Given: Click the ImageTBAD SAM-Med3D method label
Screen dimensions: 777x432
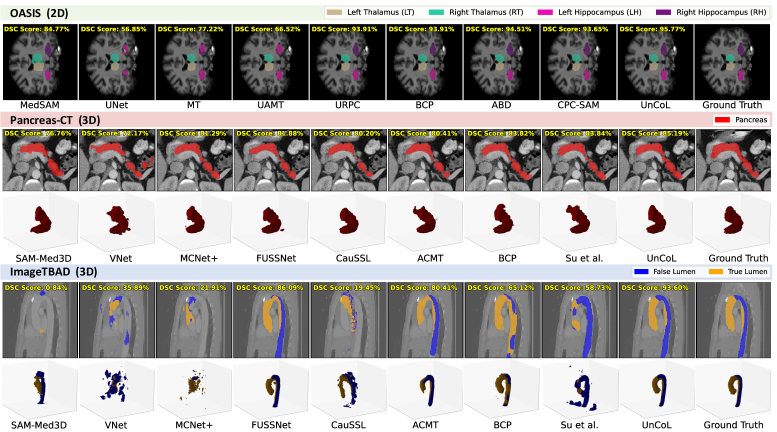Looking at the screenshot, I should click(39, 425).
